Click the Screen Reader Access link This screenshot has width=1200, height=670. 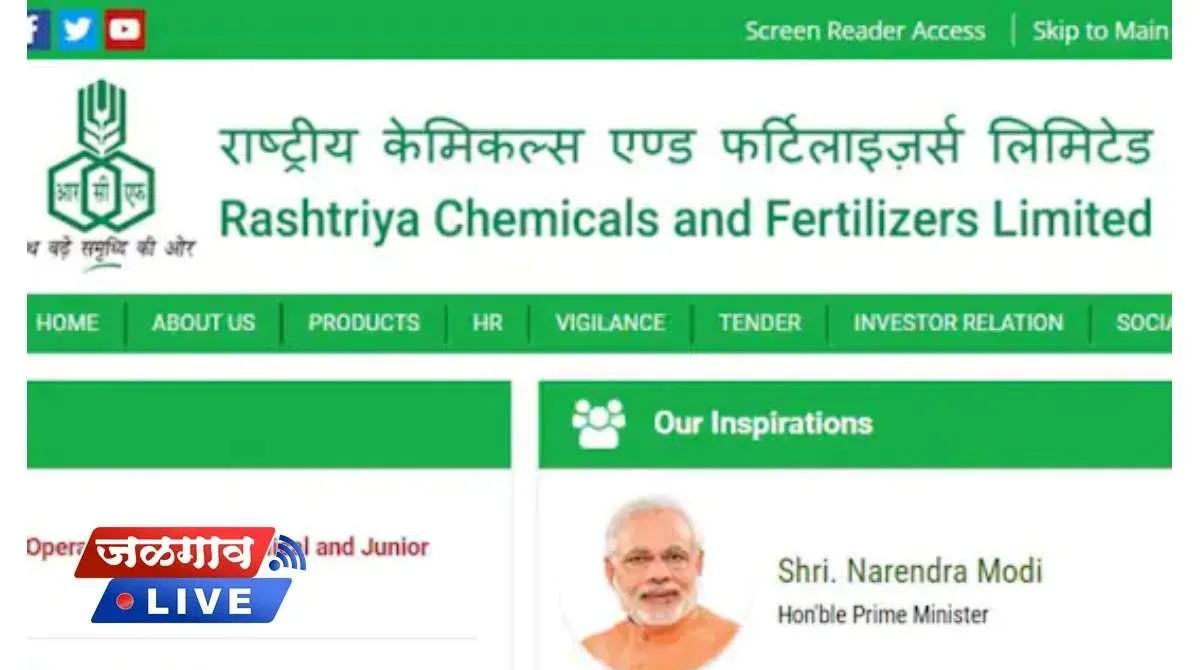tap(865, 31)
